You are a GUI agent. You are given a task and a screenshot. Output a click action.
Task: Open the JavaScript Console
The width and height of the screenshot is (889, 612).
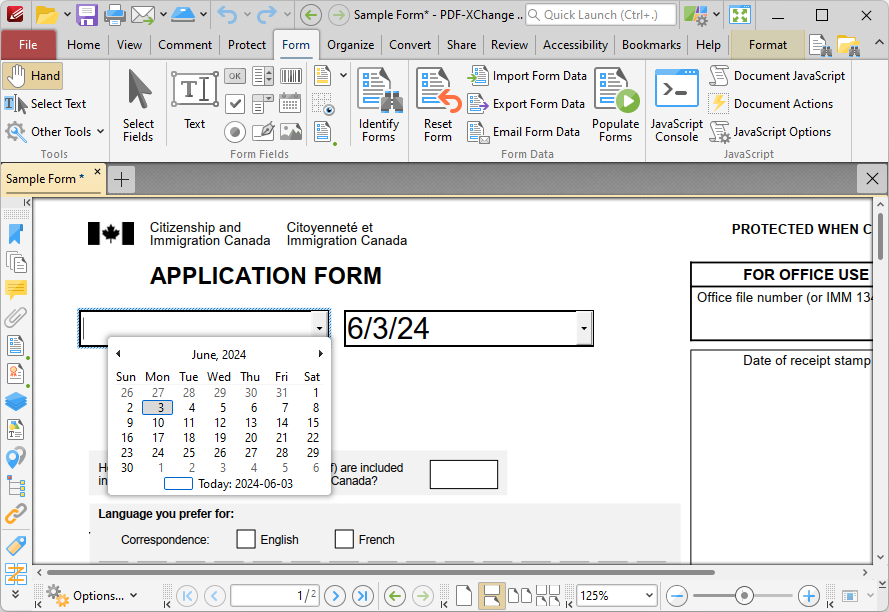coord(676,105)
